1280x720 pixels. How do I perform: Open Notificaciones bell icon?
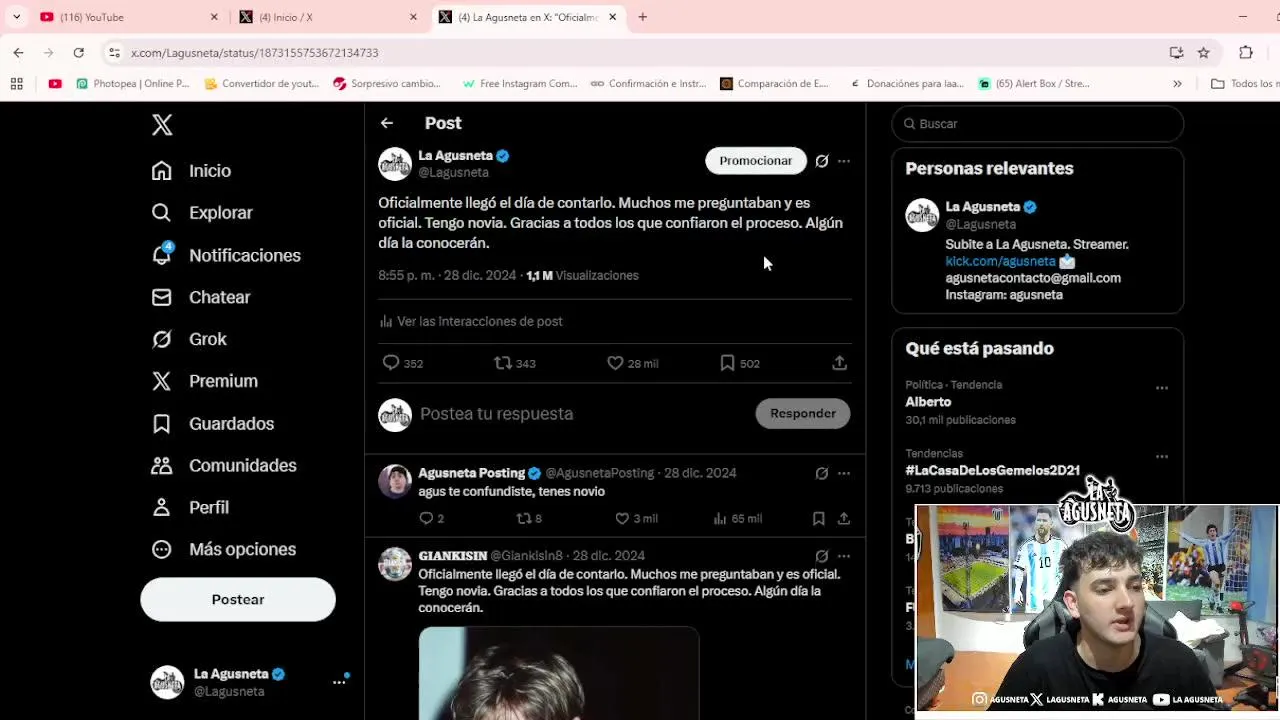(x=161, y=255)
